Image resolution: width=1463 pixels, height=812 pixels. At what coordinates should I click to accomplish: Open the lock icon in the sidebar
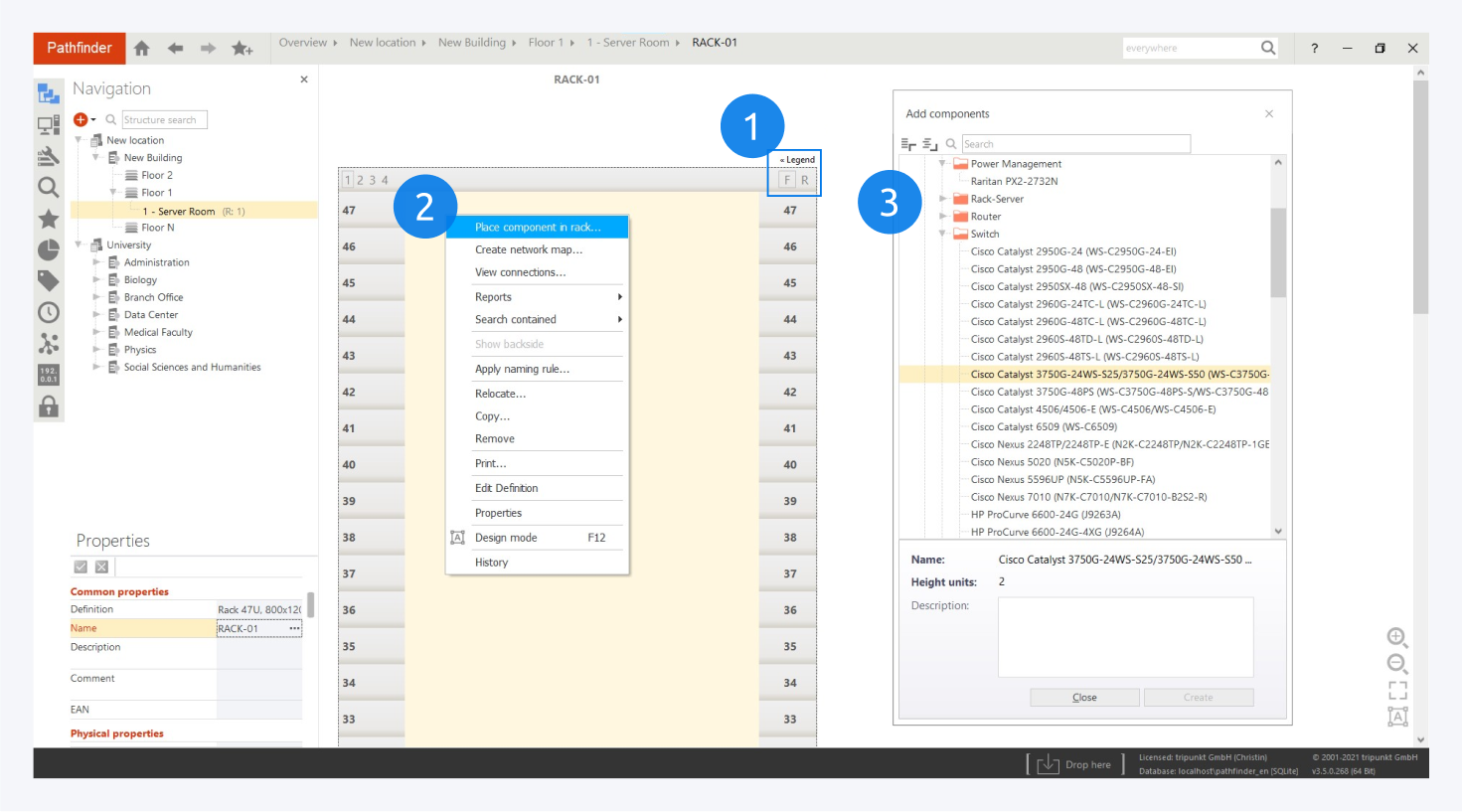pos(49,406)
